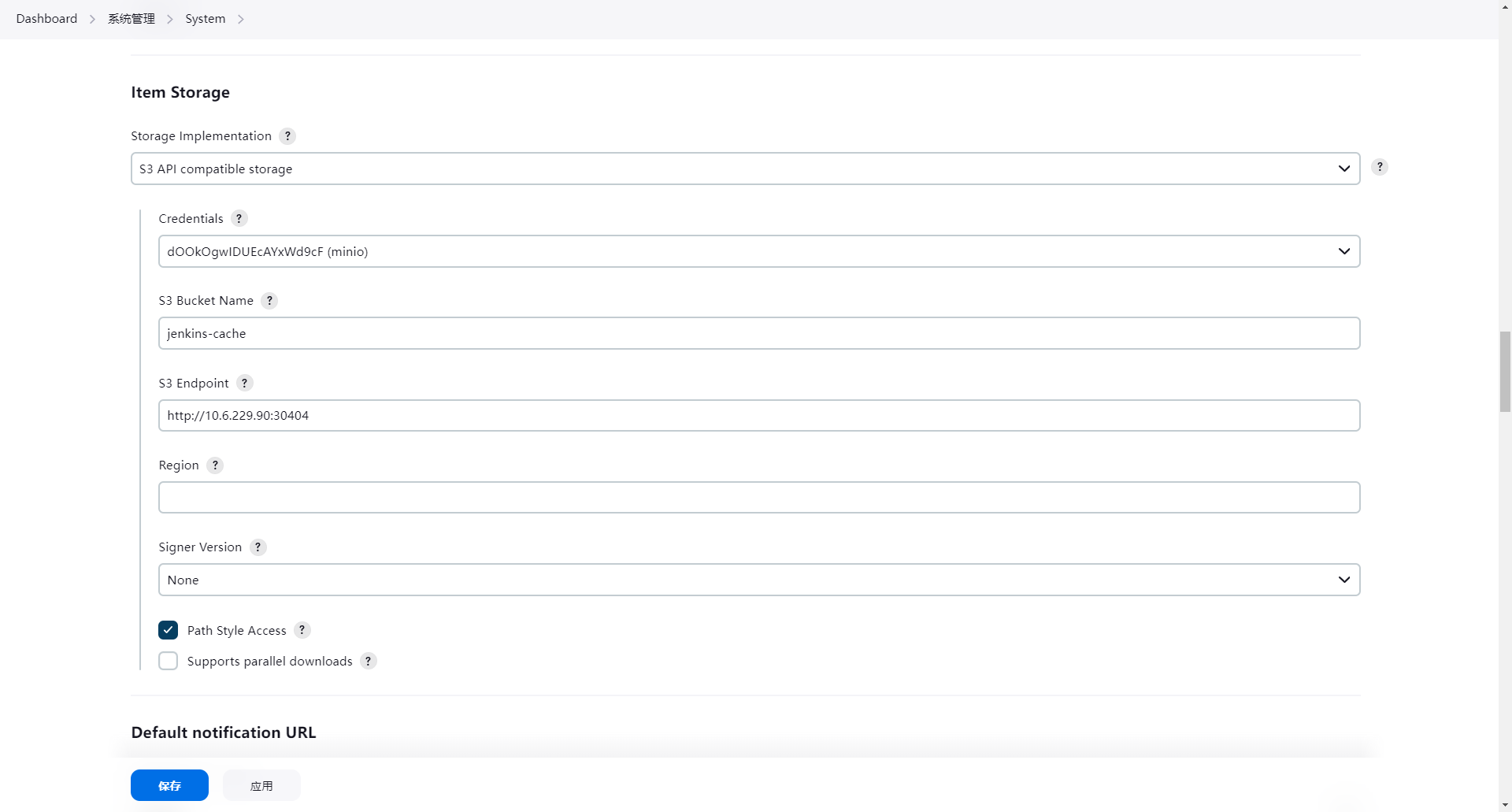Click the Path Style Access help icon
This screenshot has height=812, width=1512.
tap(302, 630)
